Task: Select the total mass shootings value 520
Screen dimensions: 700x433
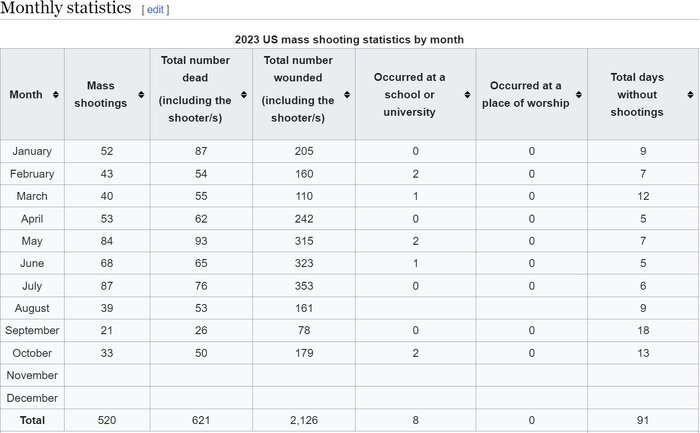Action: click(107, 420)
